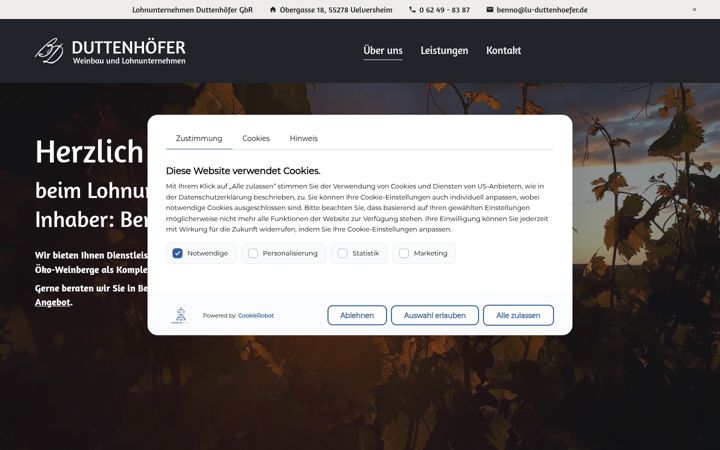Click the benno@lu-duttenhoefer.de email address
Viewport: 720px width, 450px height.
click(x=542, y=10)
